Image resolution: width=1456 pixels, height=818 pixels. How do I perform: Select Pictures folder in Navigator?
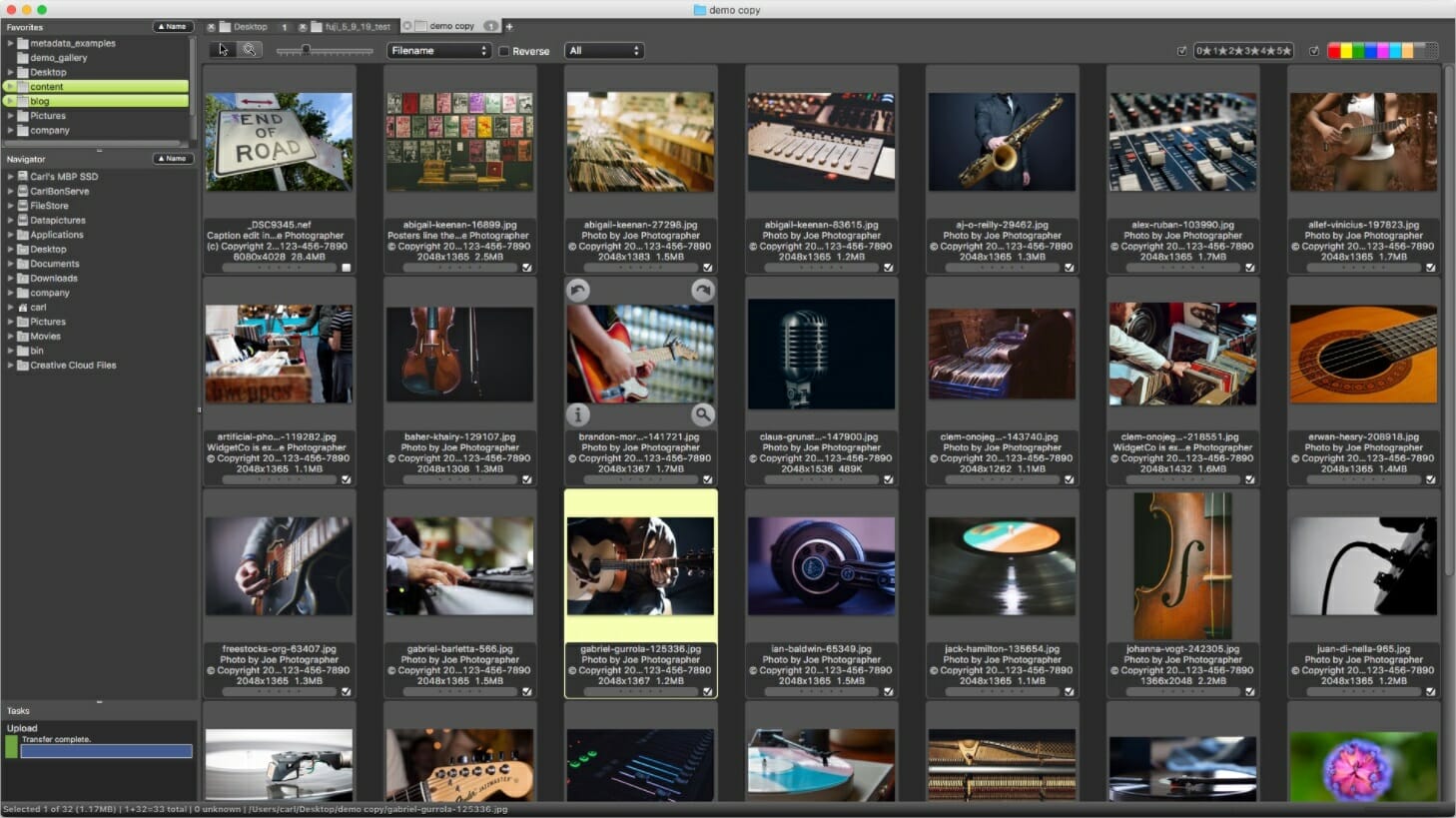[48, 322]
